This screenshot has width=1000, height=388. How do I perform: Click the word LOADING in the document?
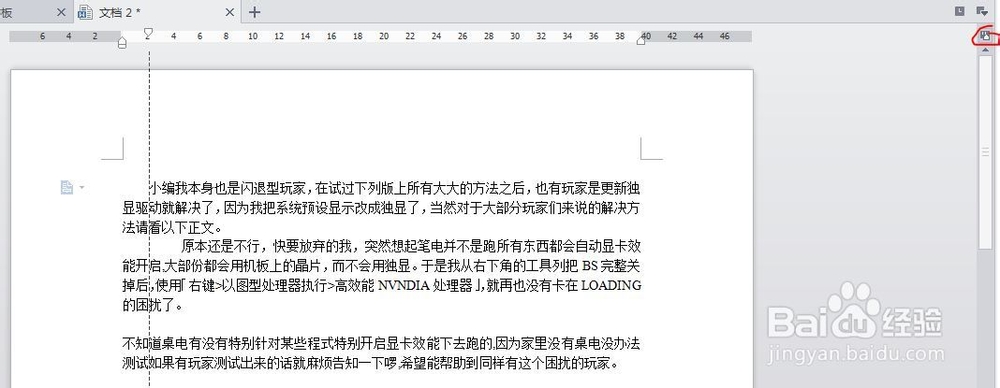610,285
